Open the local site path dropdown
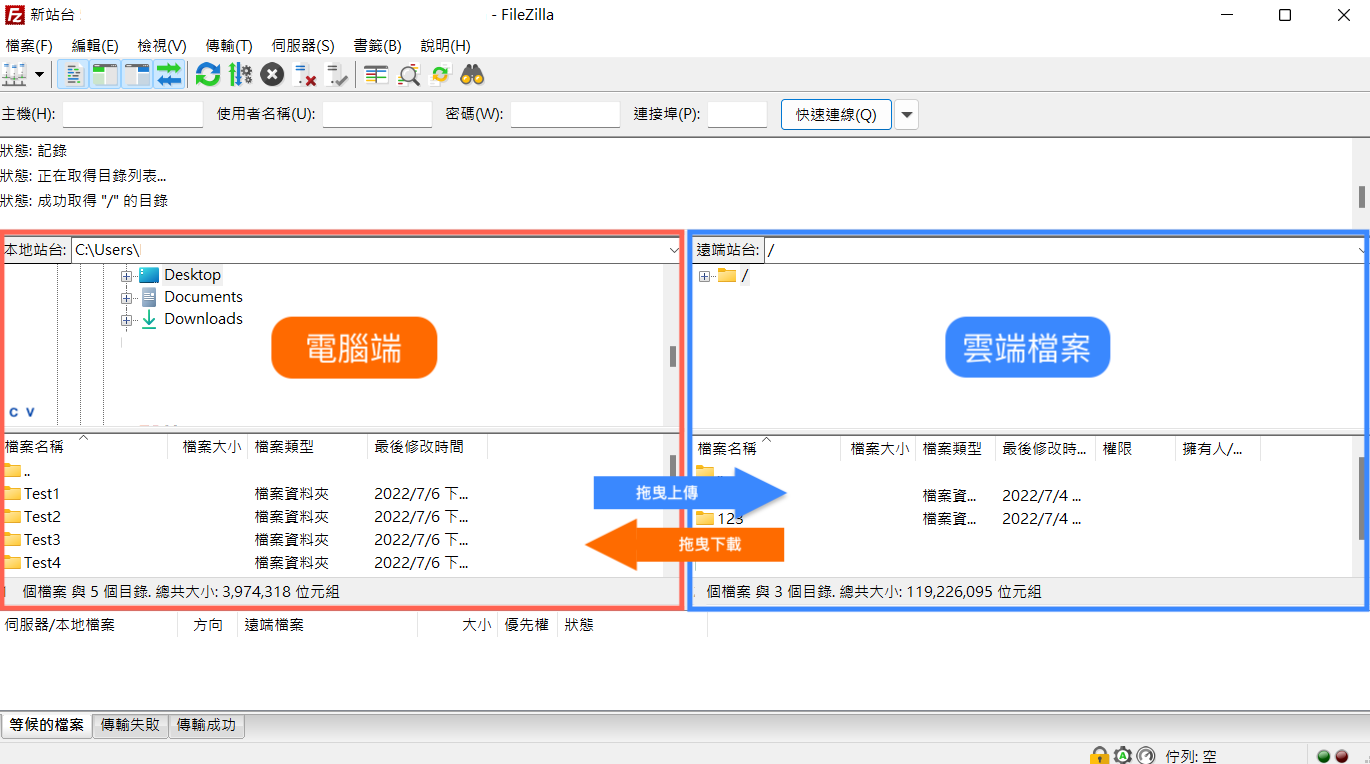Screen dimensions: 1370x764 coord(673,250)
